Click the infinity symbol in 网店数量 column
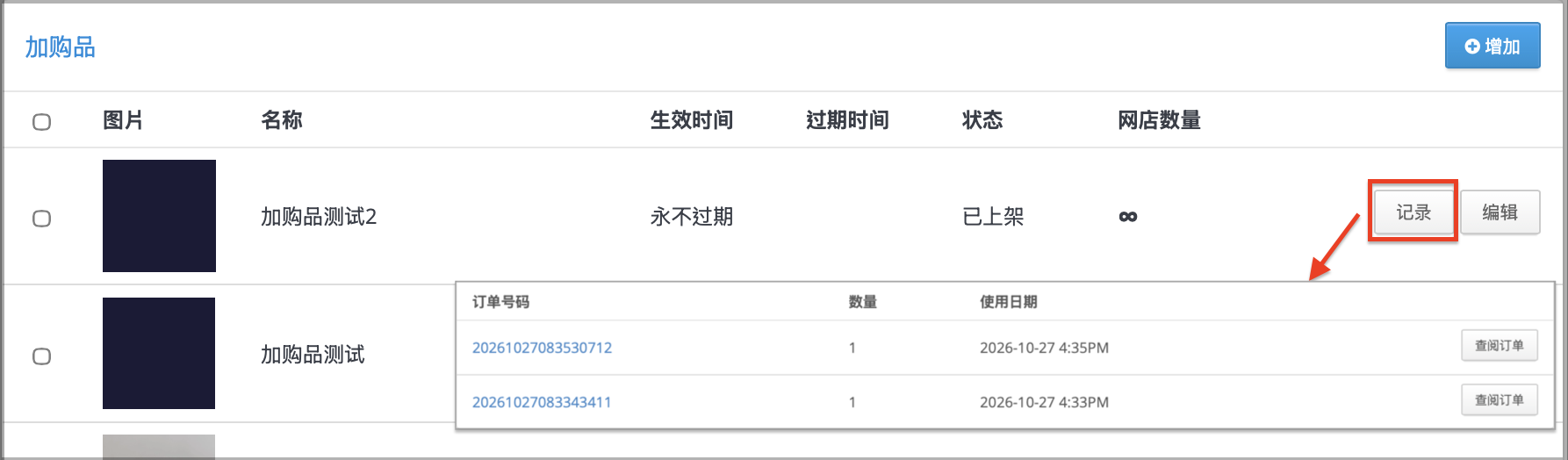 click(1128, 217)
